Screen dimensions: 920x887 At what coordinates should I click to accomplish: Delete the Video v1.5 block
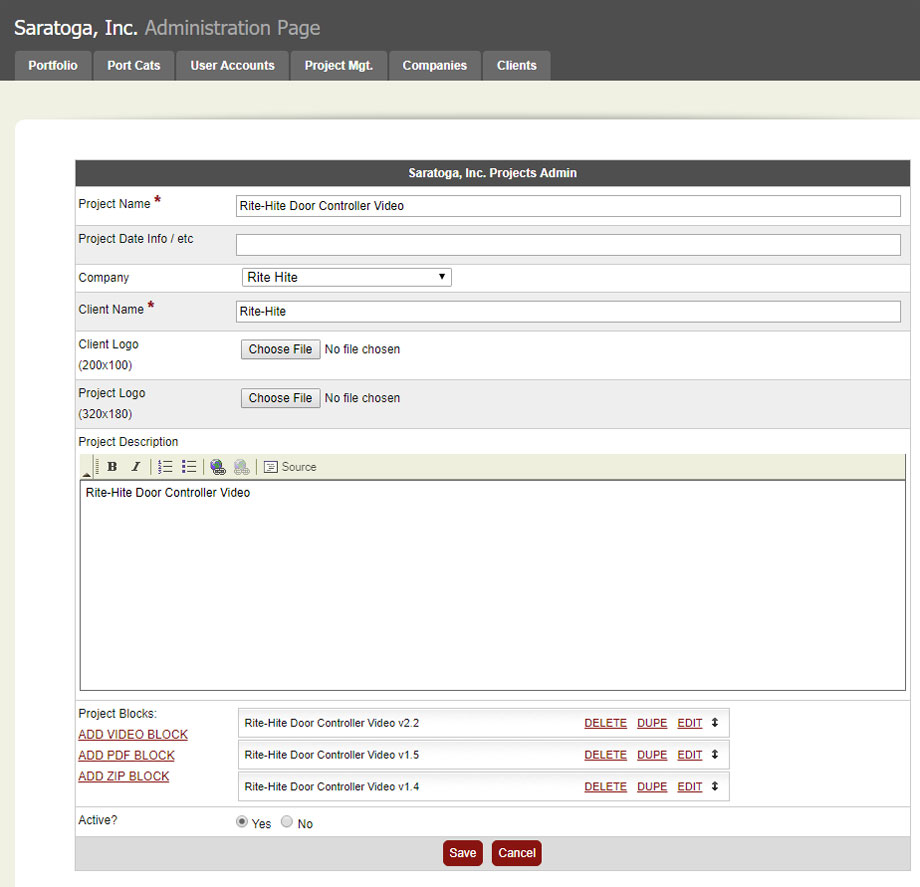point(606,755)
